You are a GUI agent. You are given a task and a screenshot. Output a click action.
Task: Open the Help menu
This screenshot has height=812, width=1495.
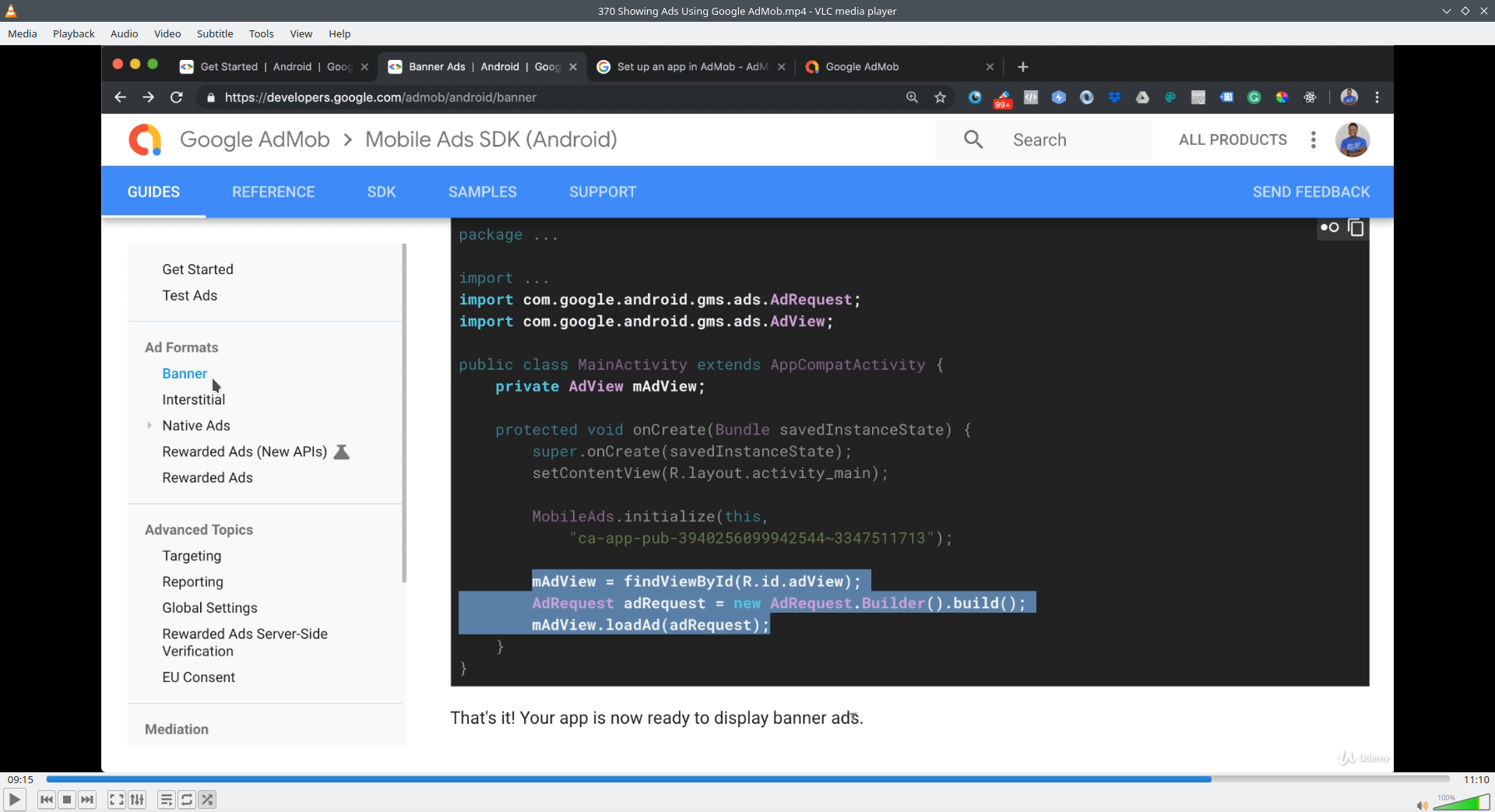pyautogui.click(x=339, y=33)
